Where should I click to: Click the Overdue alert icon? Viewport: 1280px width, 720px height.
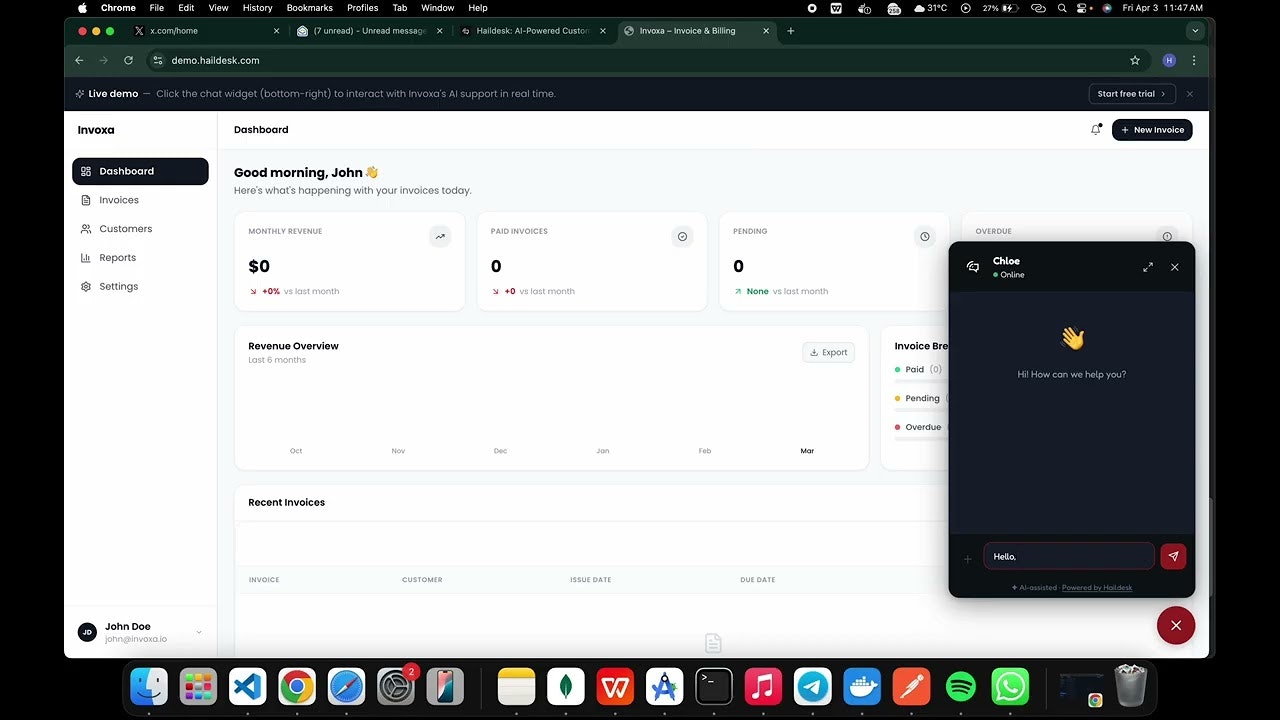pos(1167,237)
